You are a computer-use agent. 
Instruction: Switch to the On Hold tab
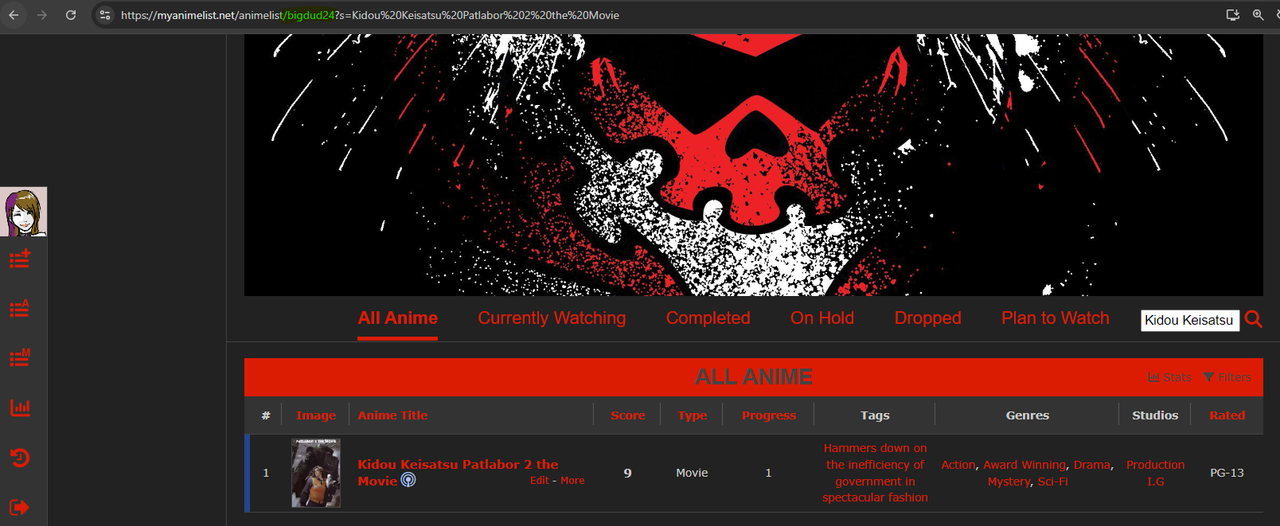coord(822,318)
